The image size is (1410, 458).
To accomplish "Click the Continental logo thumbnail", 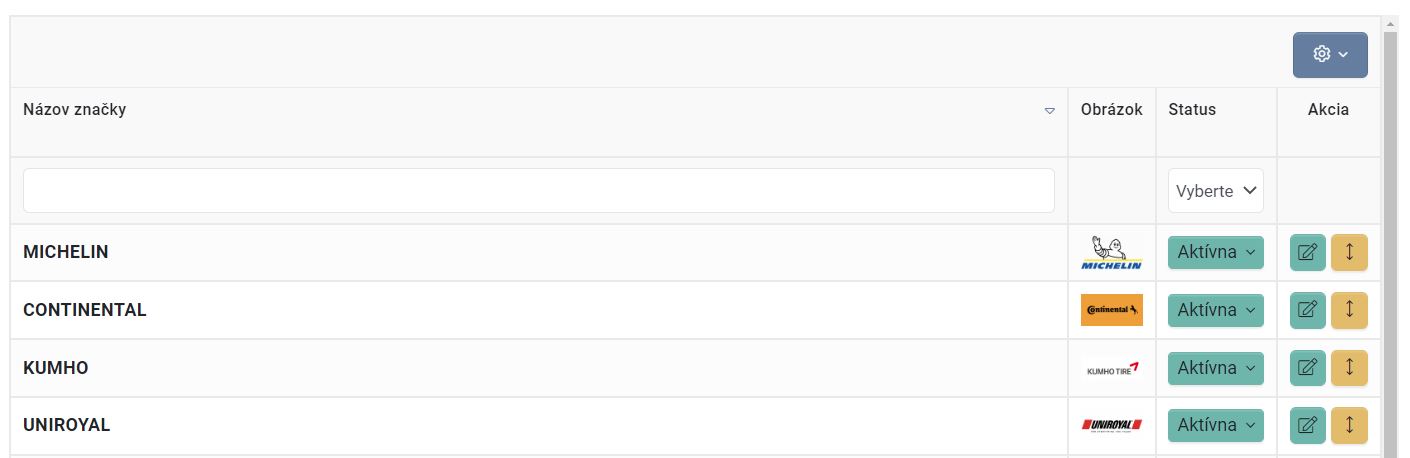I will pyautogui.click(x=1111, y=311).
